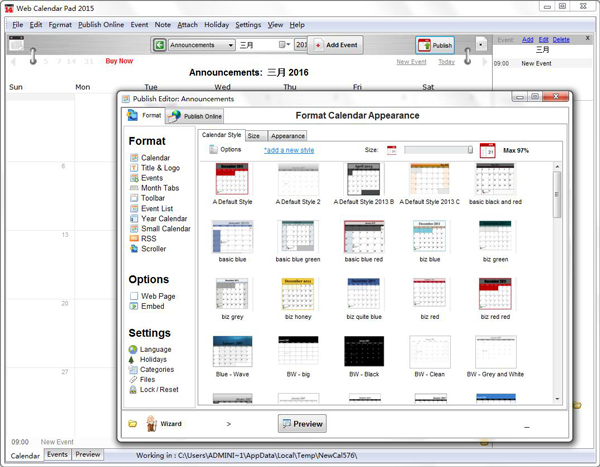This screenshot has width=600, height=467.
Task: Go to next month arrow
Action: pyautogui.click(x=485, y=61)
